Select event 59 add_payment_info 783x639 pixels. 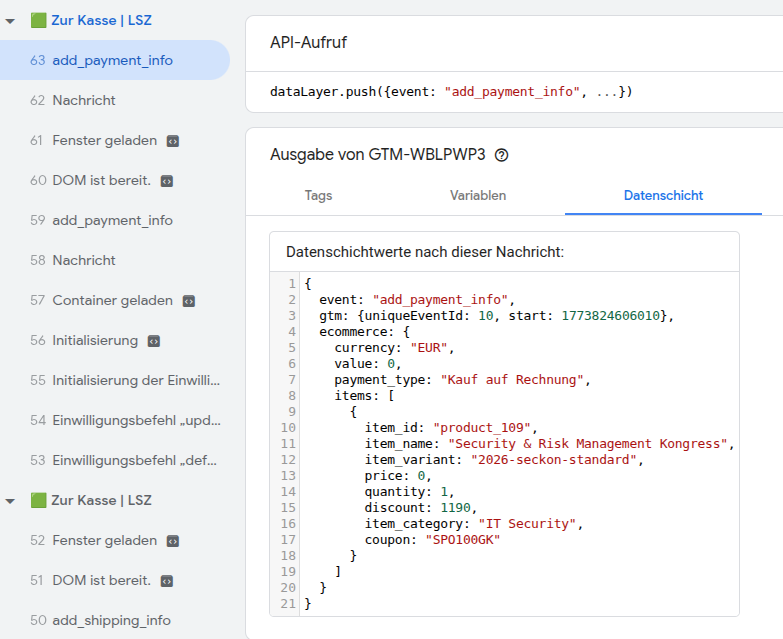[x=112, y=220]
